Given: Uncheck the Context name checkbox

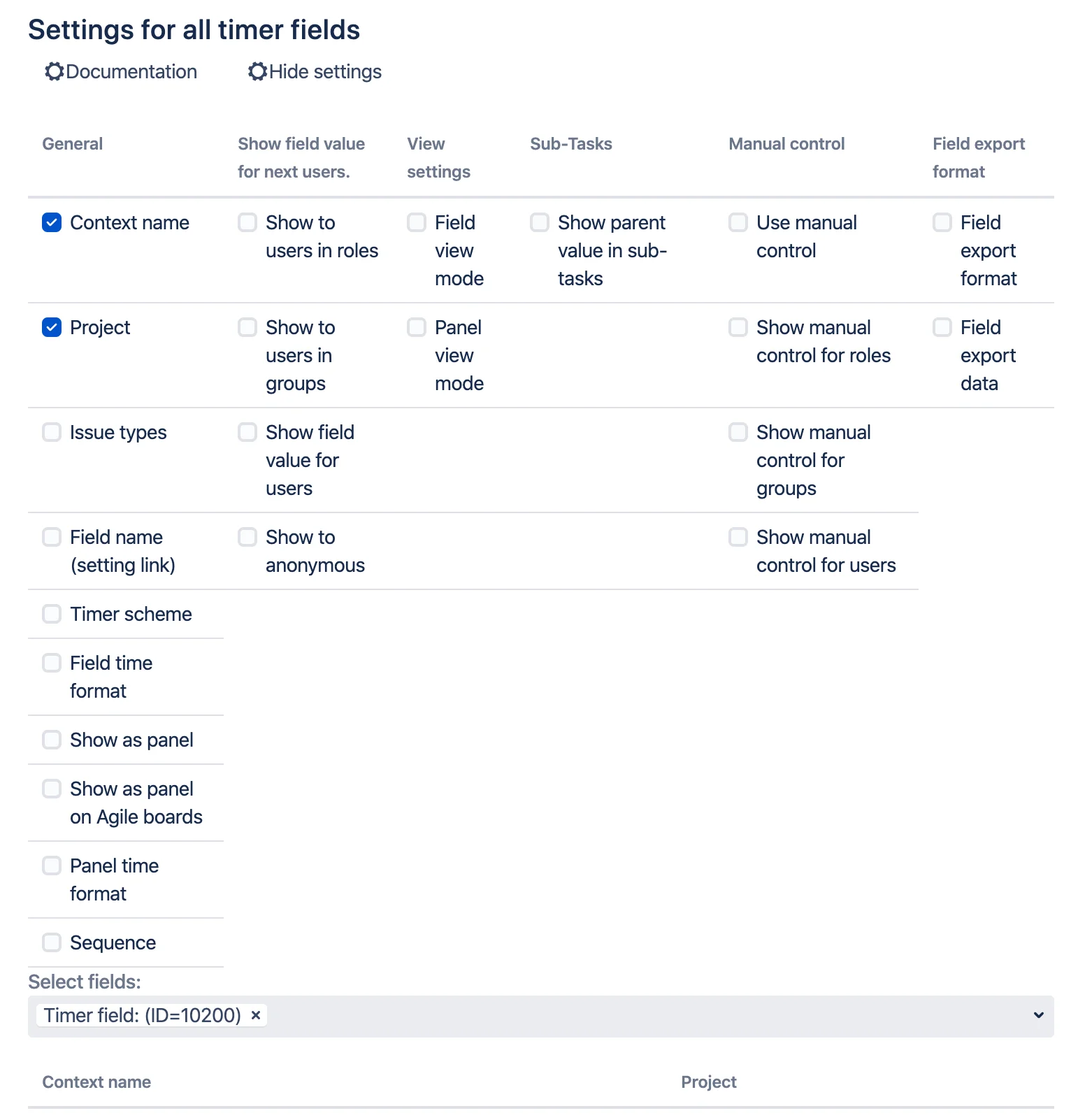Looking at the screenshot, I should (52, 222).
